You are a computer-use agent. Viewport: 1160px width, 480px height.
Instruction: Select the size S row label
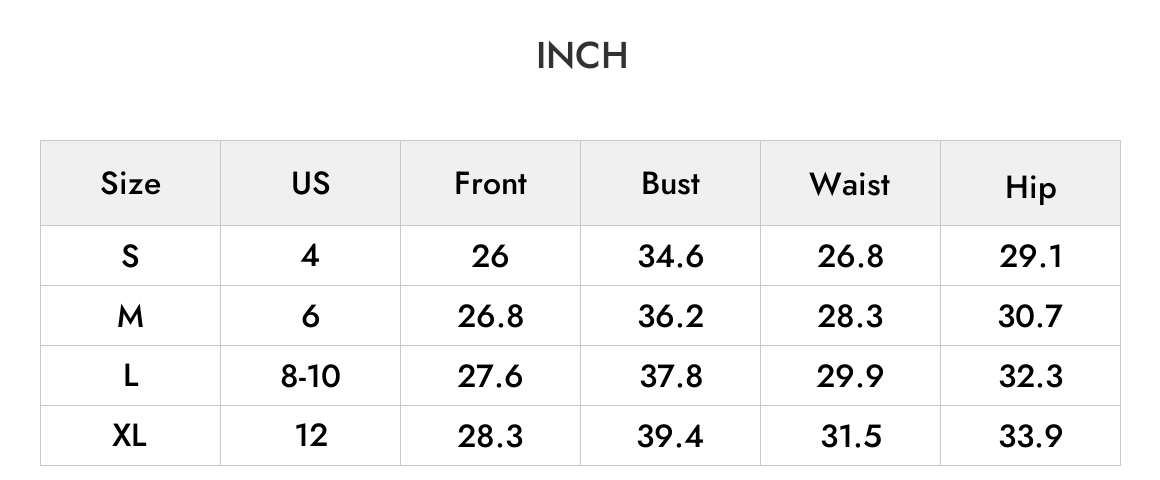tap(130, 256)
